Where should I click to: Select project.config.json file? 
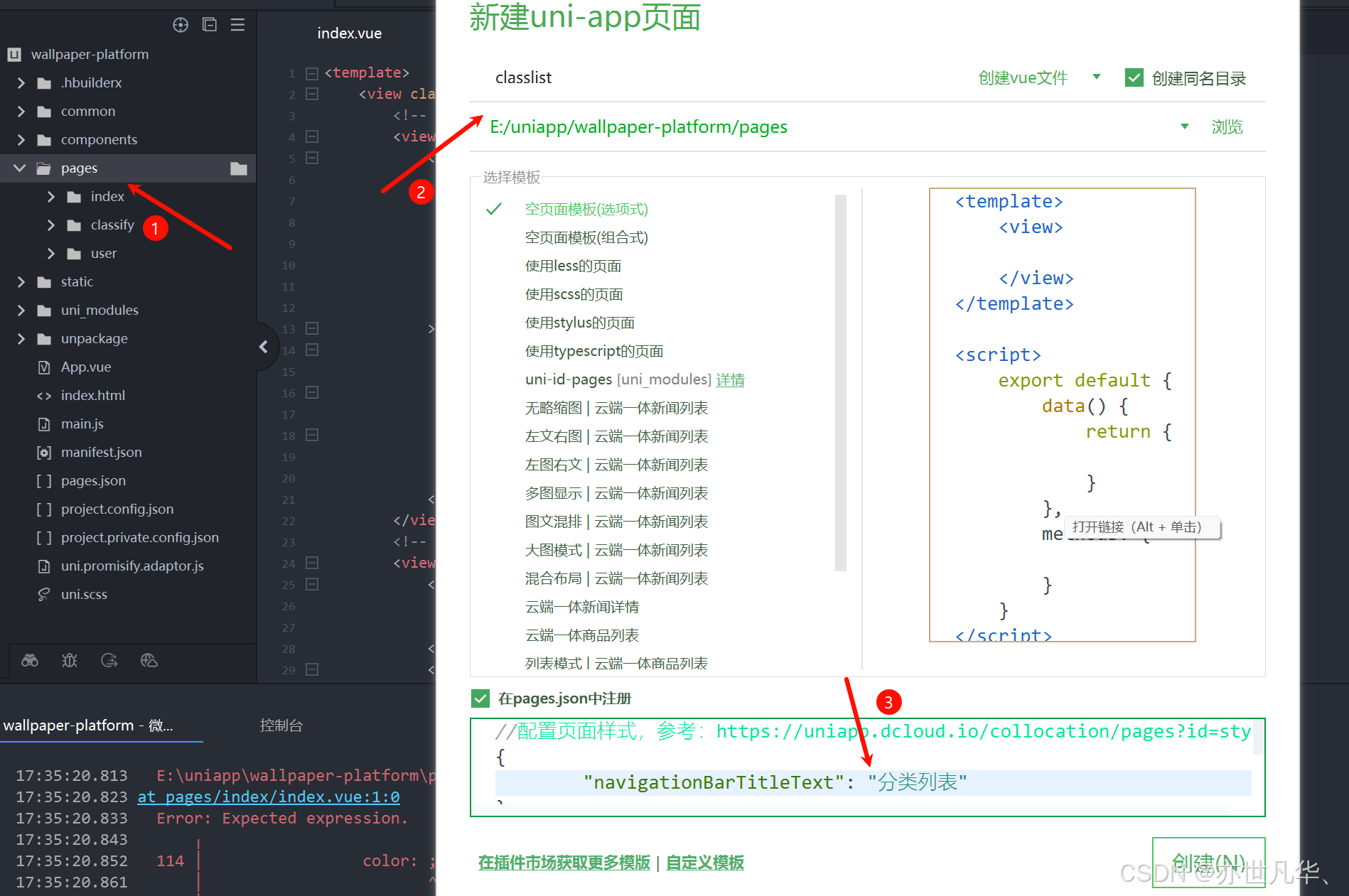point(117,509)
